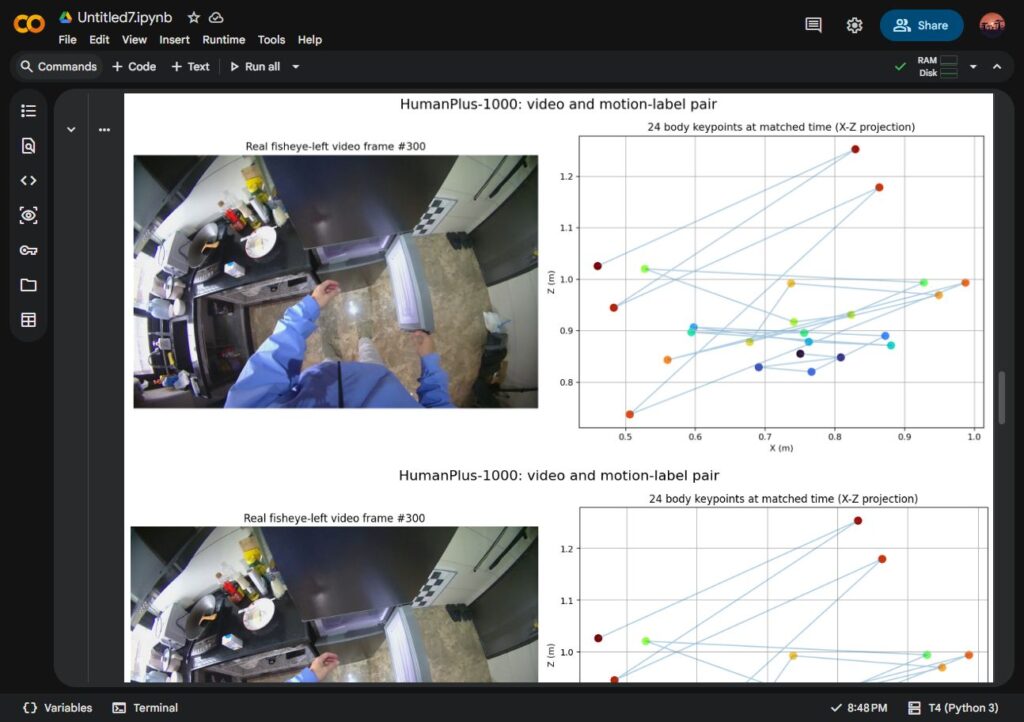Screen dimensions: 1024x722
Task: Open the comments panel icon
Action: click(813, 25)
